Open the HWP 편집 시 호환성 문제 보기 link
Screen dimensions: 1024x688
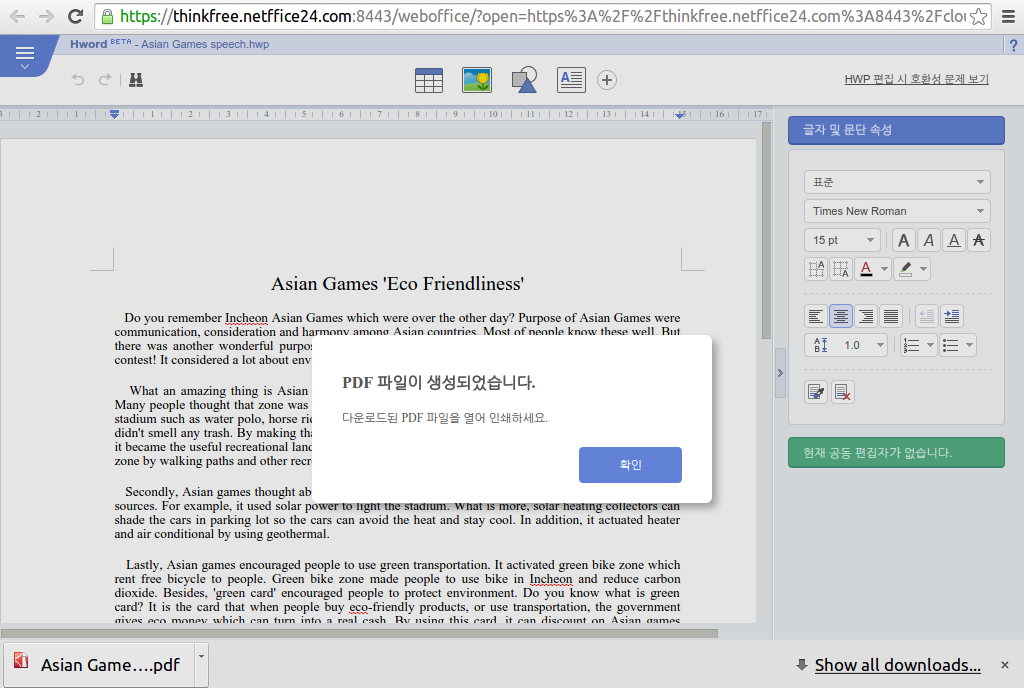(x=916, y=80)
